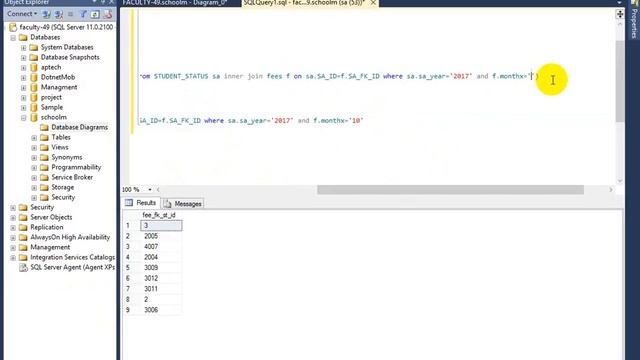Select the Programmability folder
Image resolution: width=640 pixels, height=360 pixels.
point(76,167)
